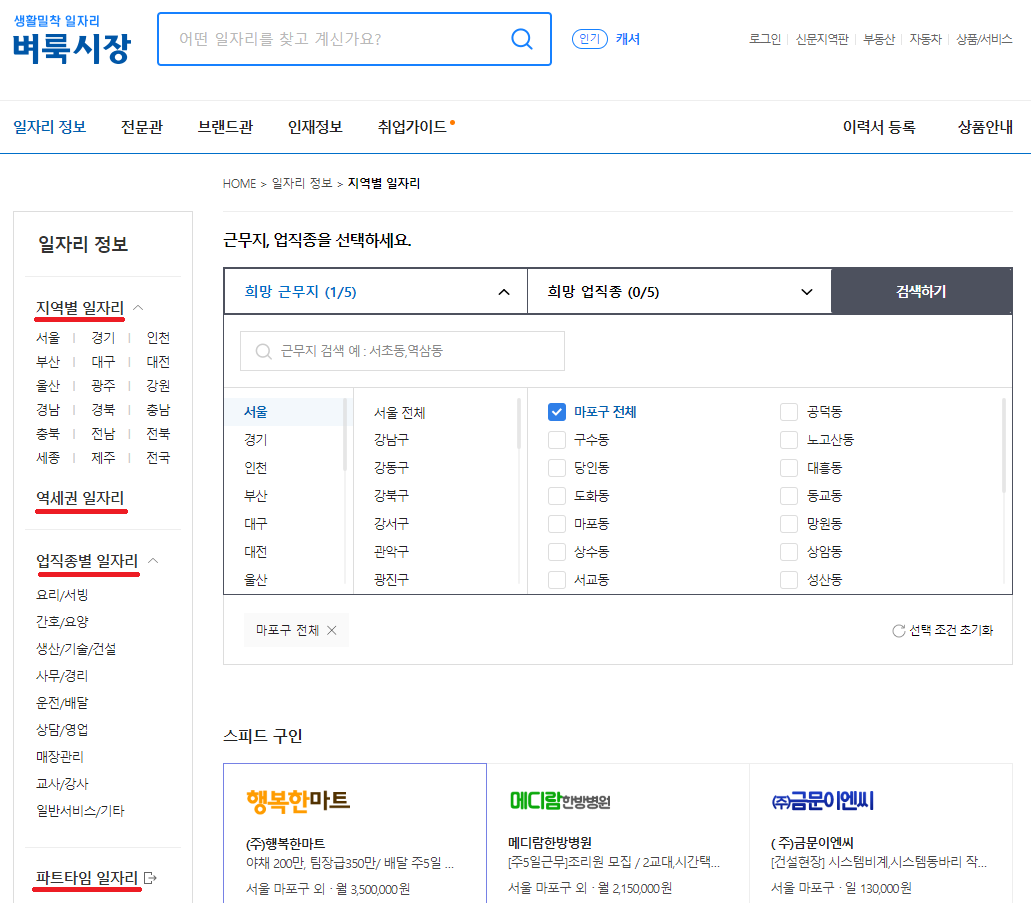Image resolution: width=1031 pixels, height=903 pixels.
Task: Click the 인기 badge next to 캐셔
Action: (x=590, y=38)
